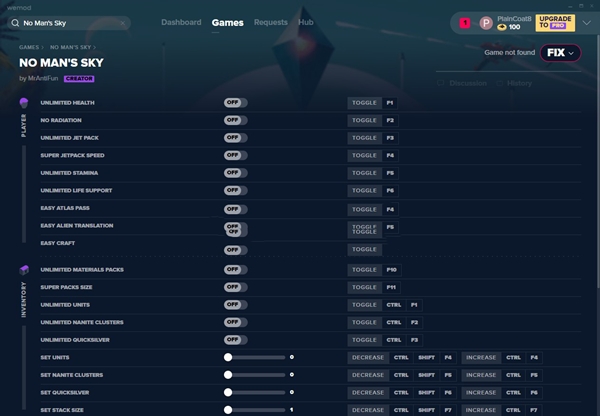Turn on Super Packs Size
Screen dimensions: 600x416
[236, 287]
